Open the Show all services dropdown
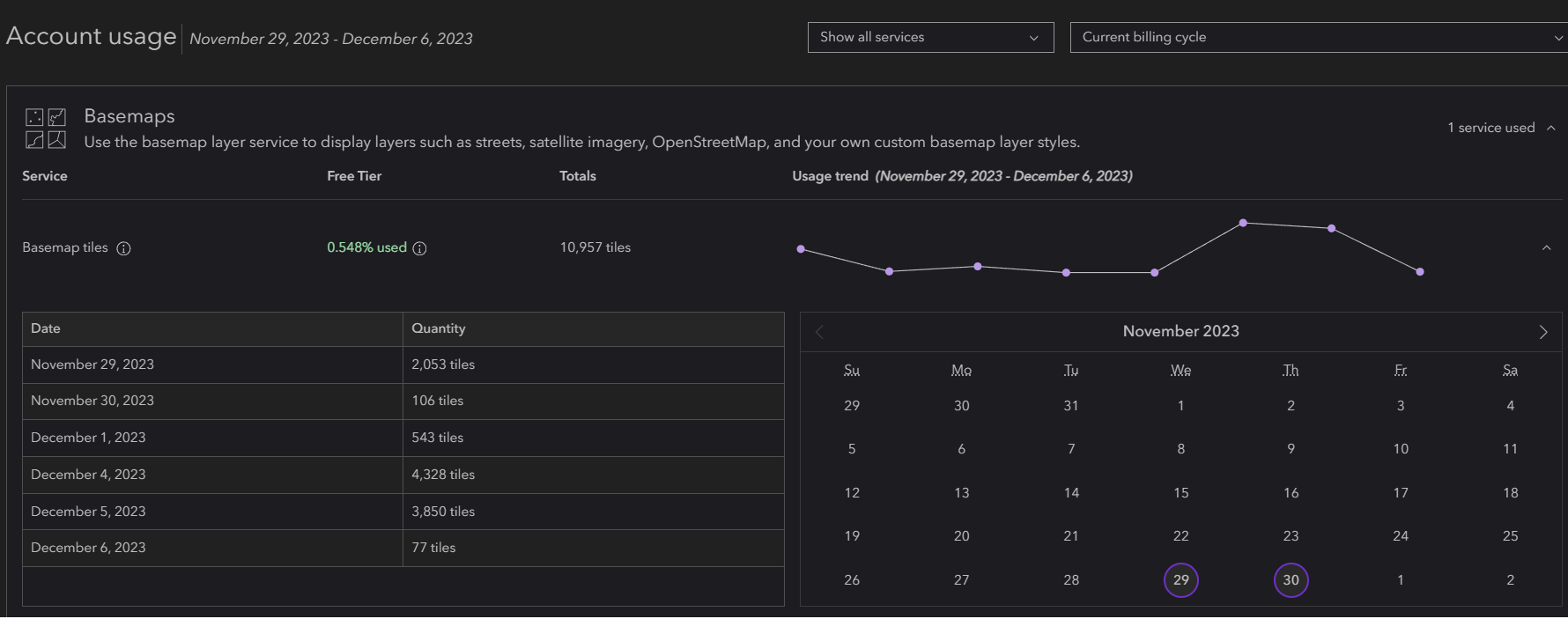 click(x=930, y=37)
